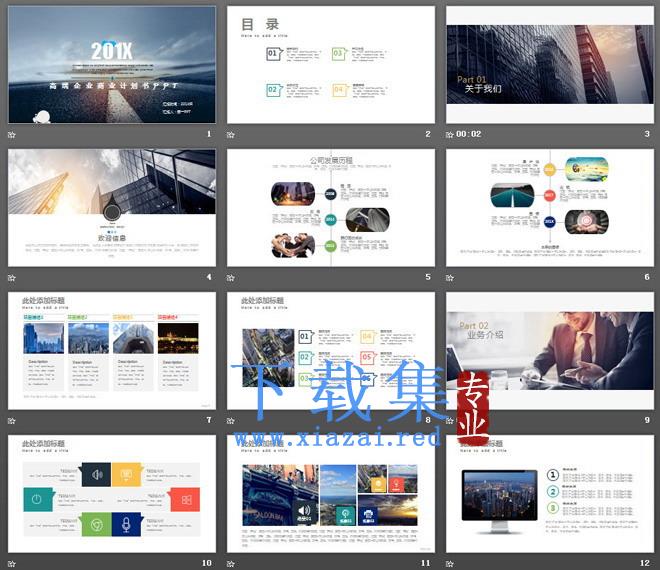Click slide number 12 label
Viewport: 660px width, 570px height.
pos(645,563)
